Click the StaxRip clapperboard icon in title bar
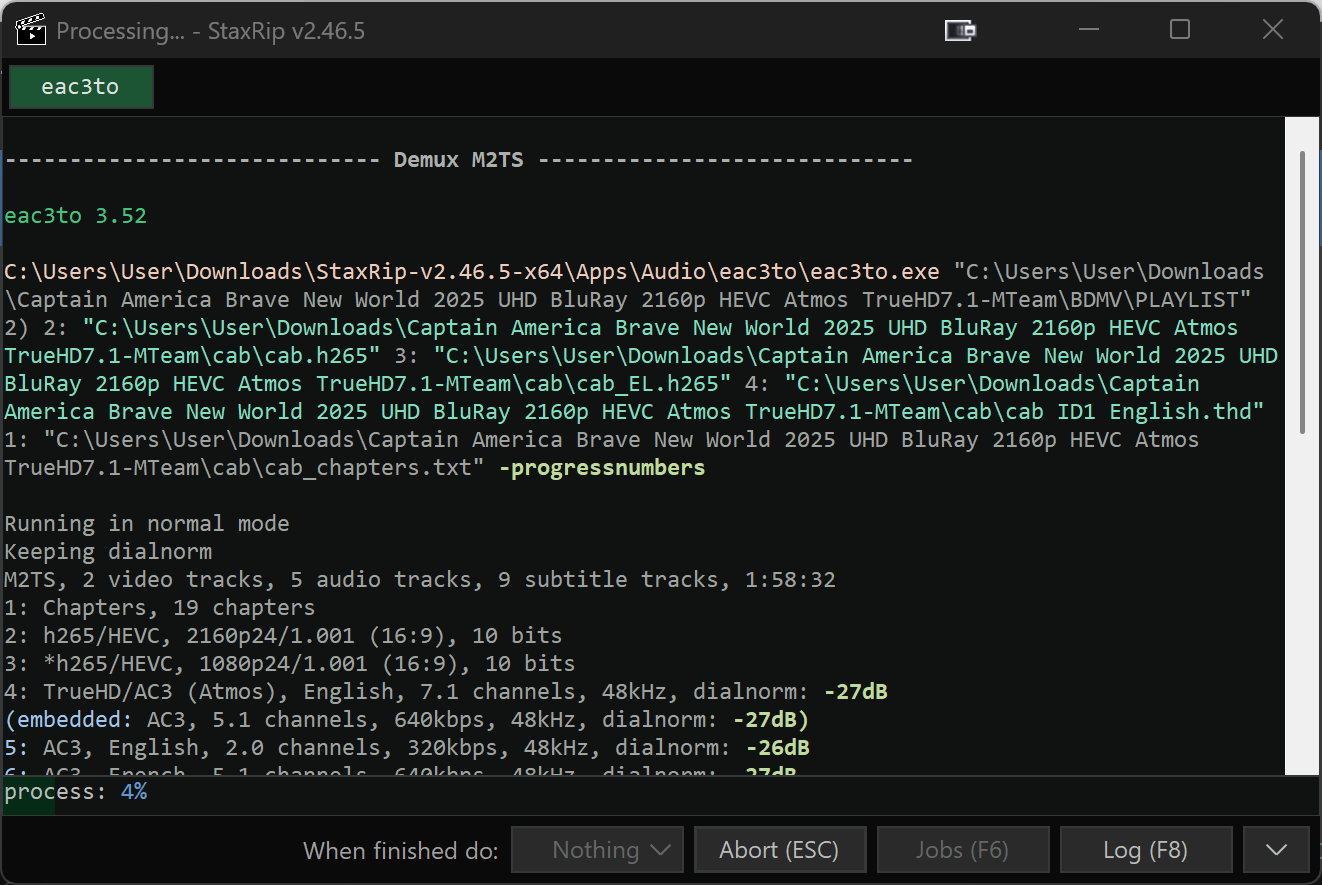1322x885 pixels. [32, 30]
